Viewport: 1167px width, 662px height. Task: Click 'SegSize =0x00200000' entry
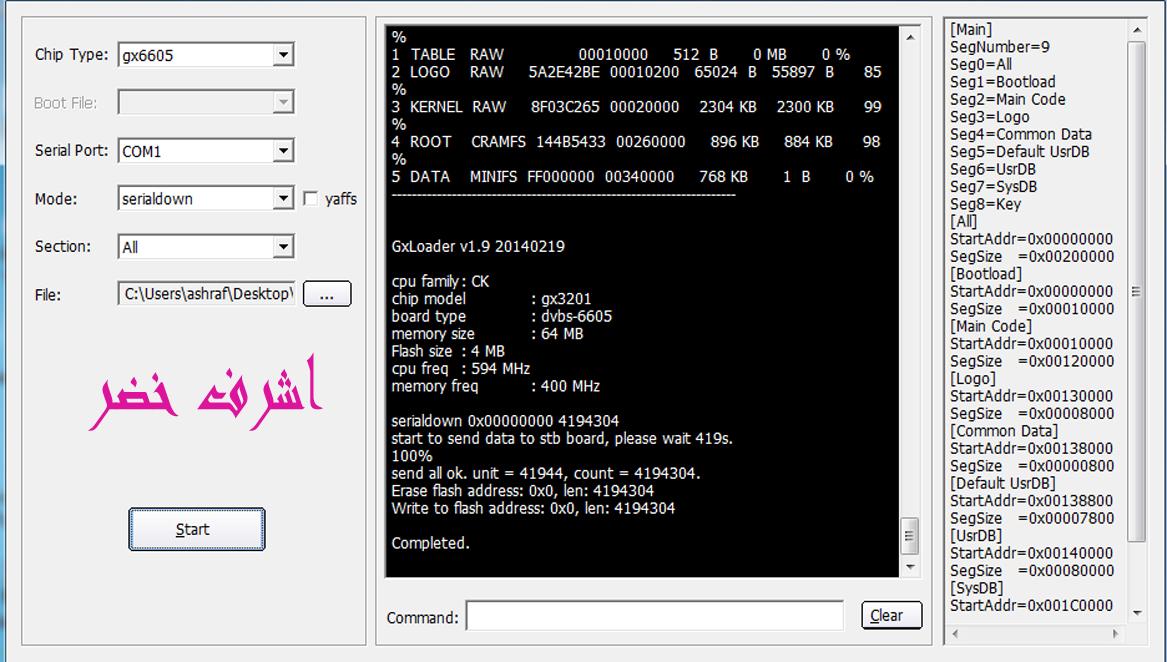click(1032, 257)
